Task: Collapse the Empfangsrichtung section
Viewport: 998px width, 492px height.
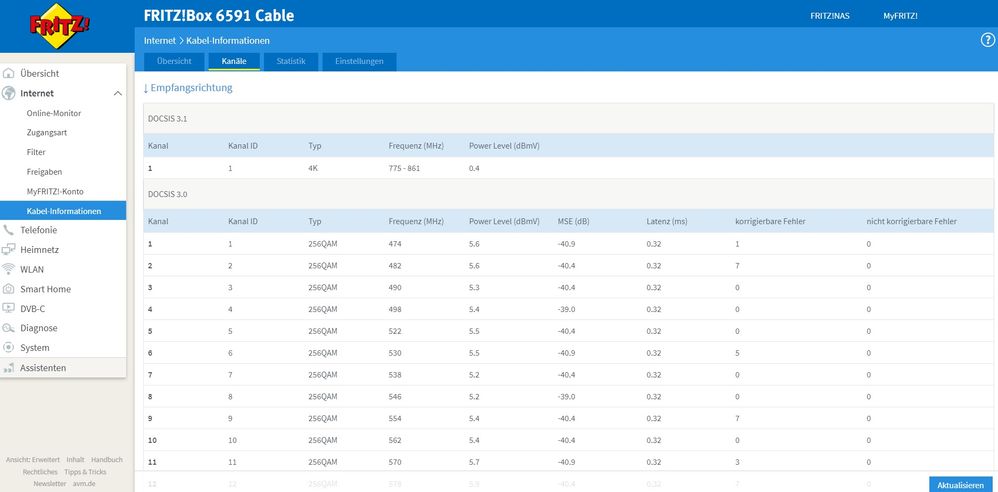Action: click(x=188, y=88)
